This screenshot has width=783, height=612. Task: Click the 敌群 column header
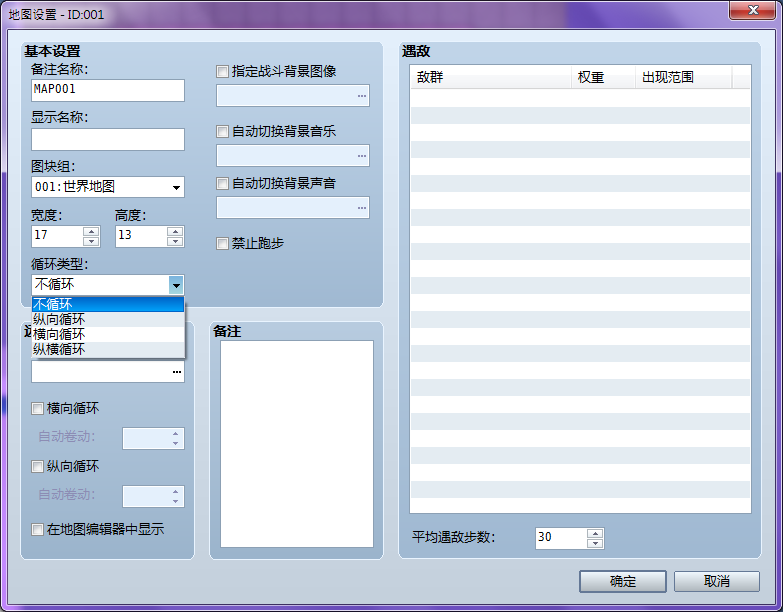tap(491, 77)
